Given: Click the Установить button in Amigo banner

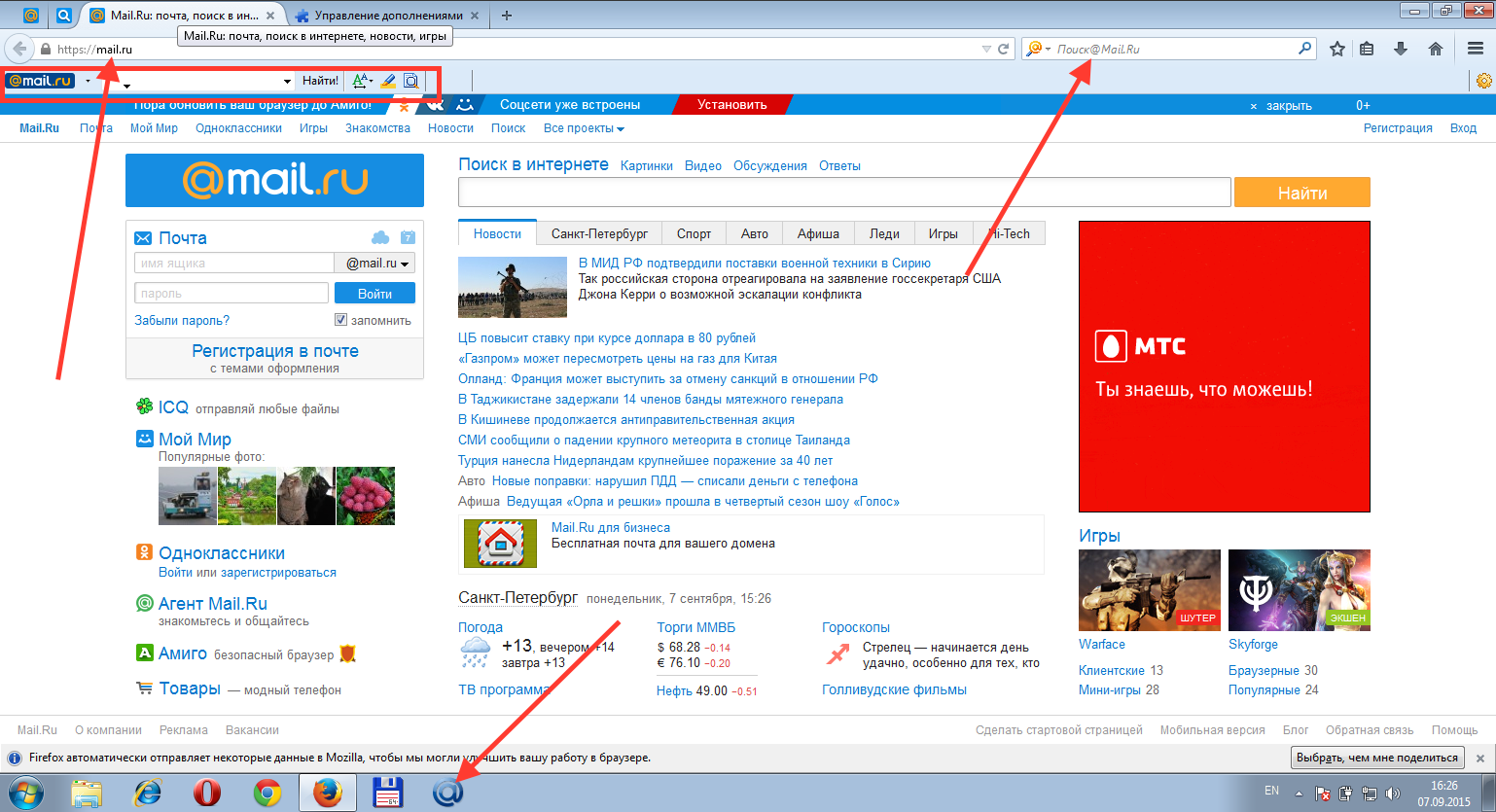Looking at the screenshot, I should click(731, 105).
